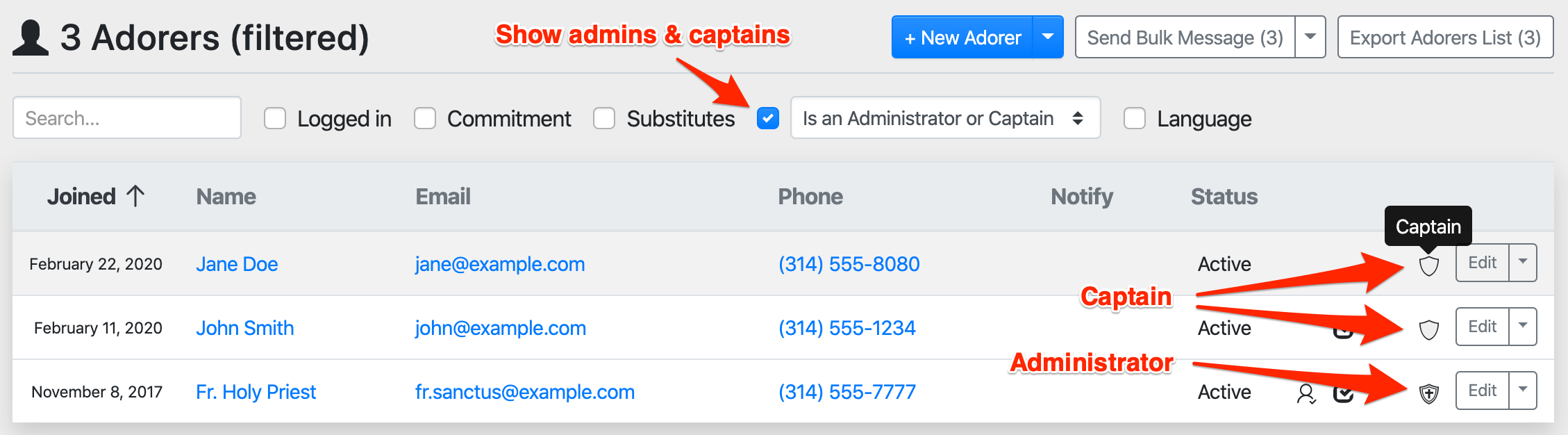Expand the New Adorer dropdown arrow
The width and height of the screenshot is (1568, 435).
[x=1048, y=38]
